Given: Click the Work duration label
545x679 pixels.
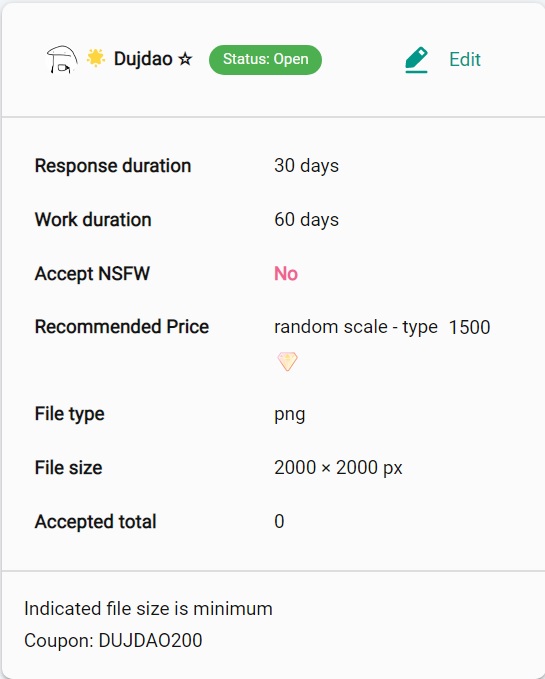Looking at the screenshot, I should point(93,220).
